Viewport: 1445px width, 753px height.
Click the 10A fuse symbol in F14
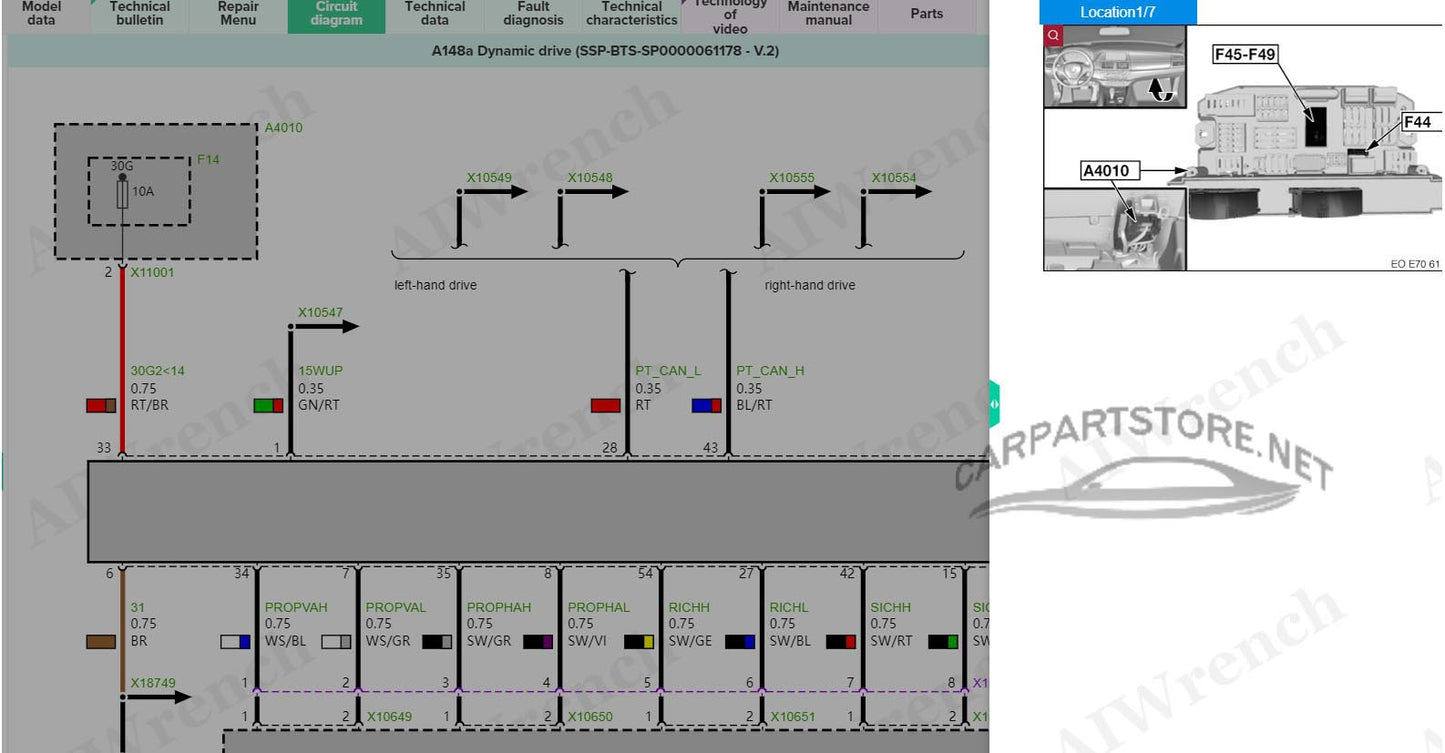pos(122,193)
